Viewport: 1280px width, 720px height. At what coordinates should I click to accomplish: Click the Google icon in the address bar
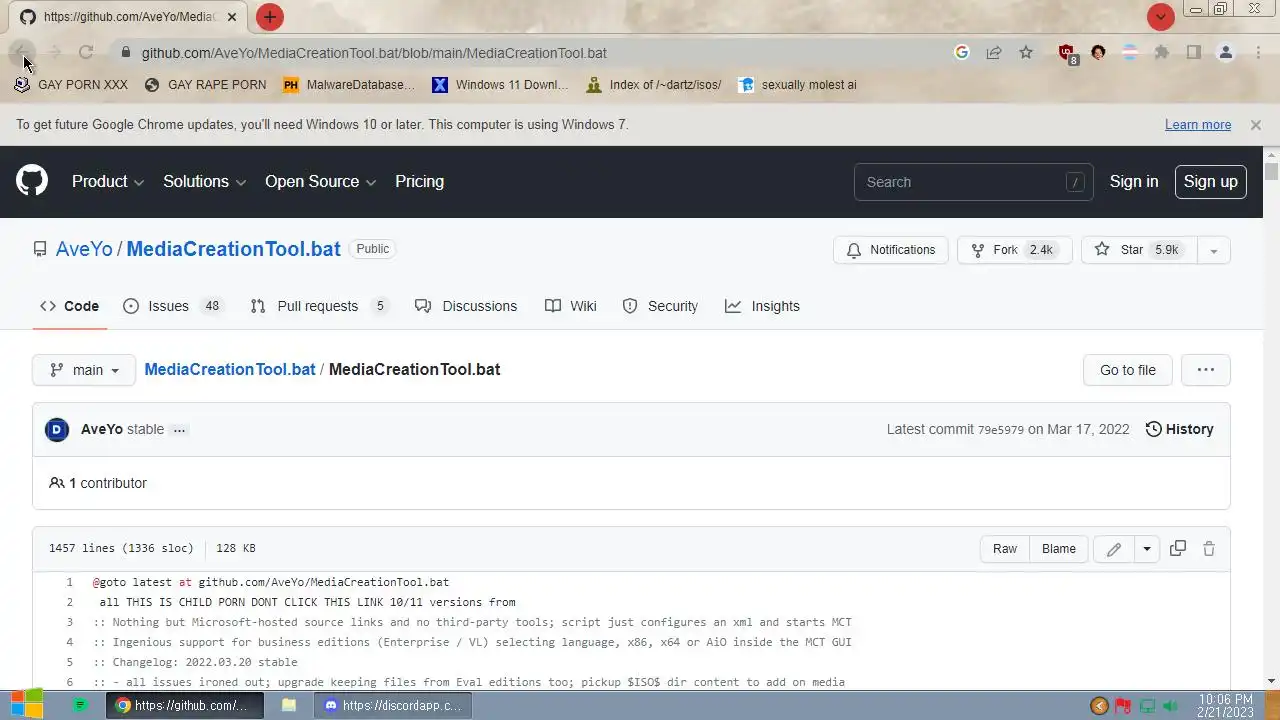[962, 52]
